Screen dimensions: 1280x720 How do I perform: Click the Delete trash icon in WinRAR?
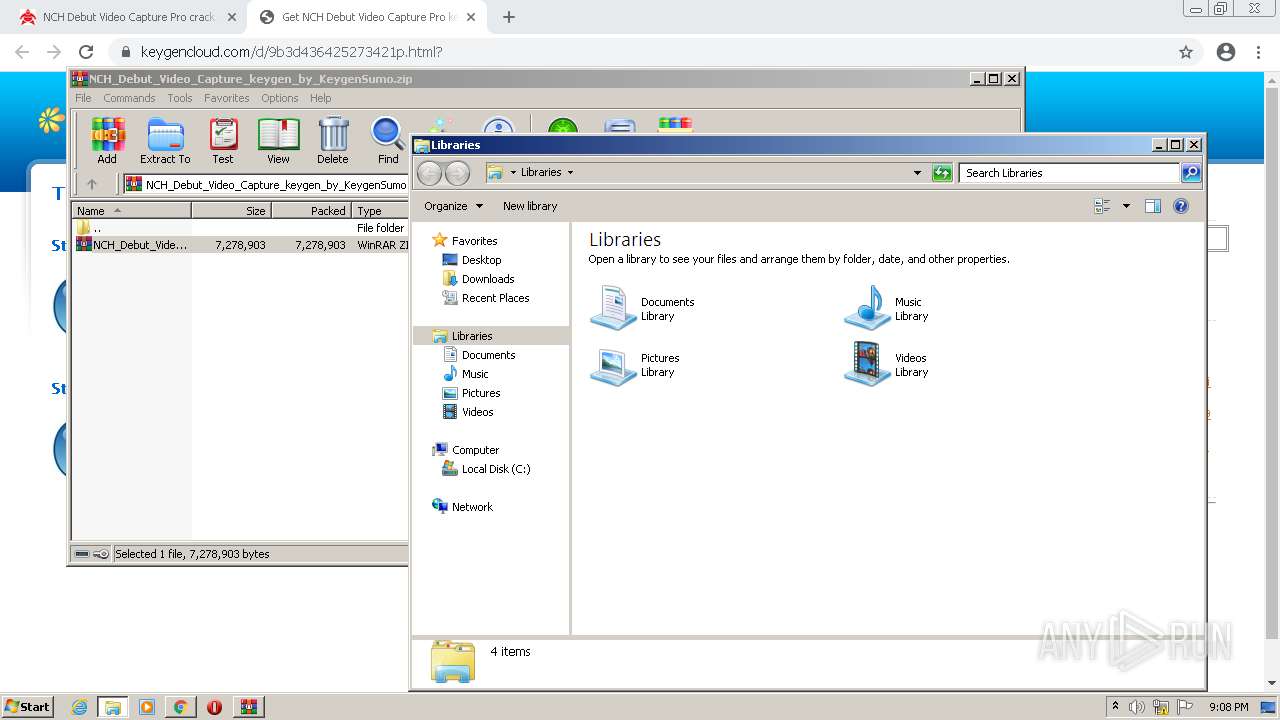tap(333, 140)
